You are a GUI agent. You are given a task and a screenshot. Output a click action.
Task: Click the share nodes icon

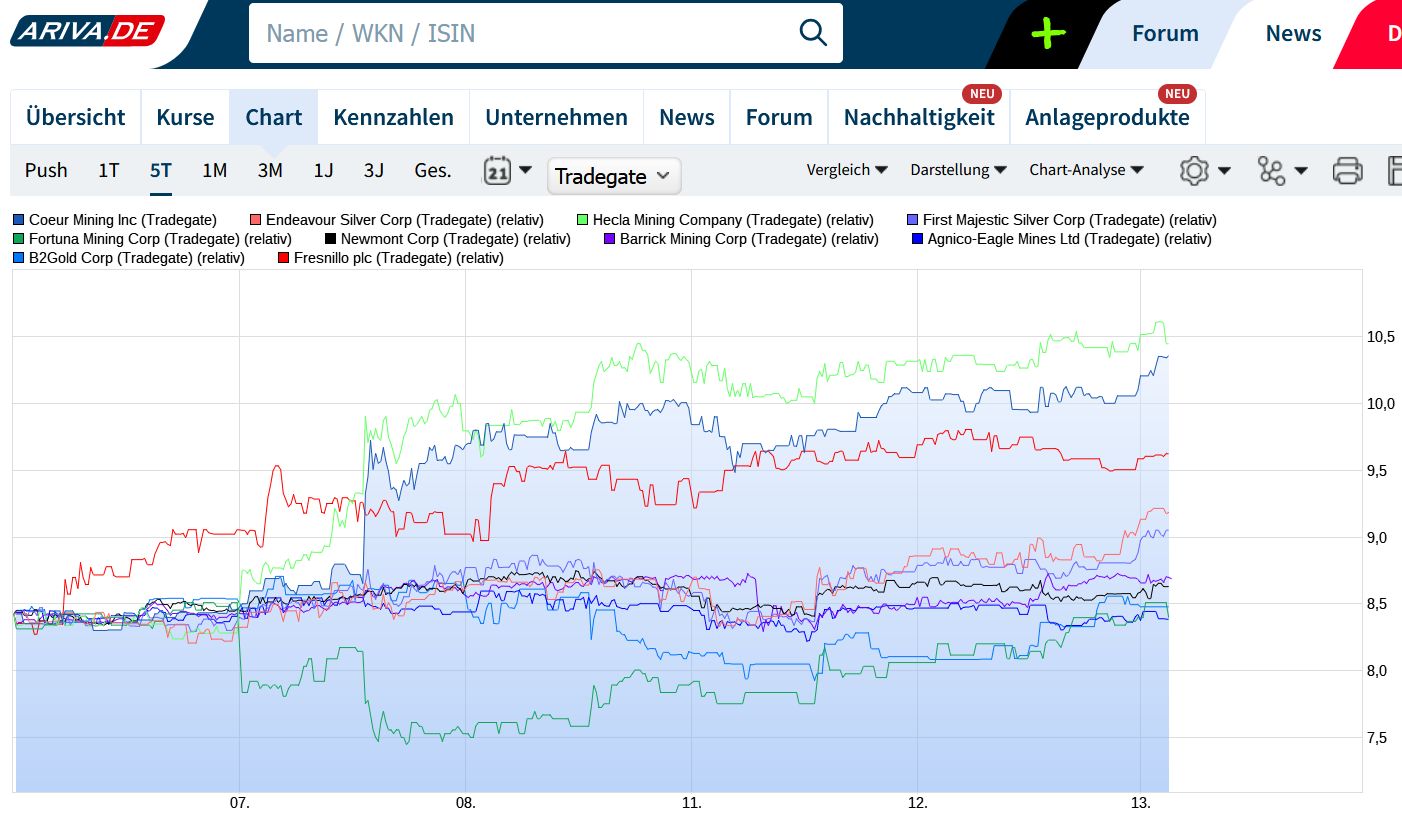(1272, 171)
